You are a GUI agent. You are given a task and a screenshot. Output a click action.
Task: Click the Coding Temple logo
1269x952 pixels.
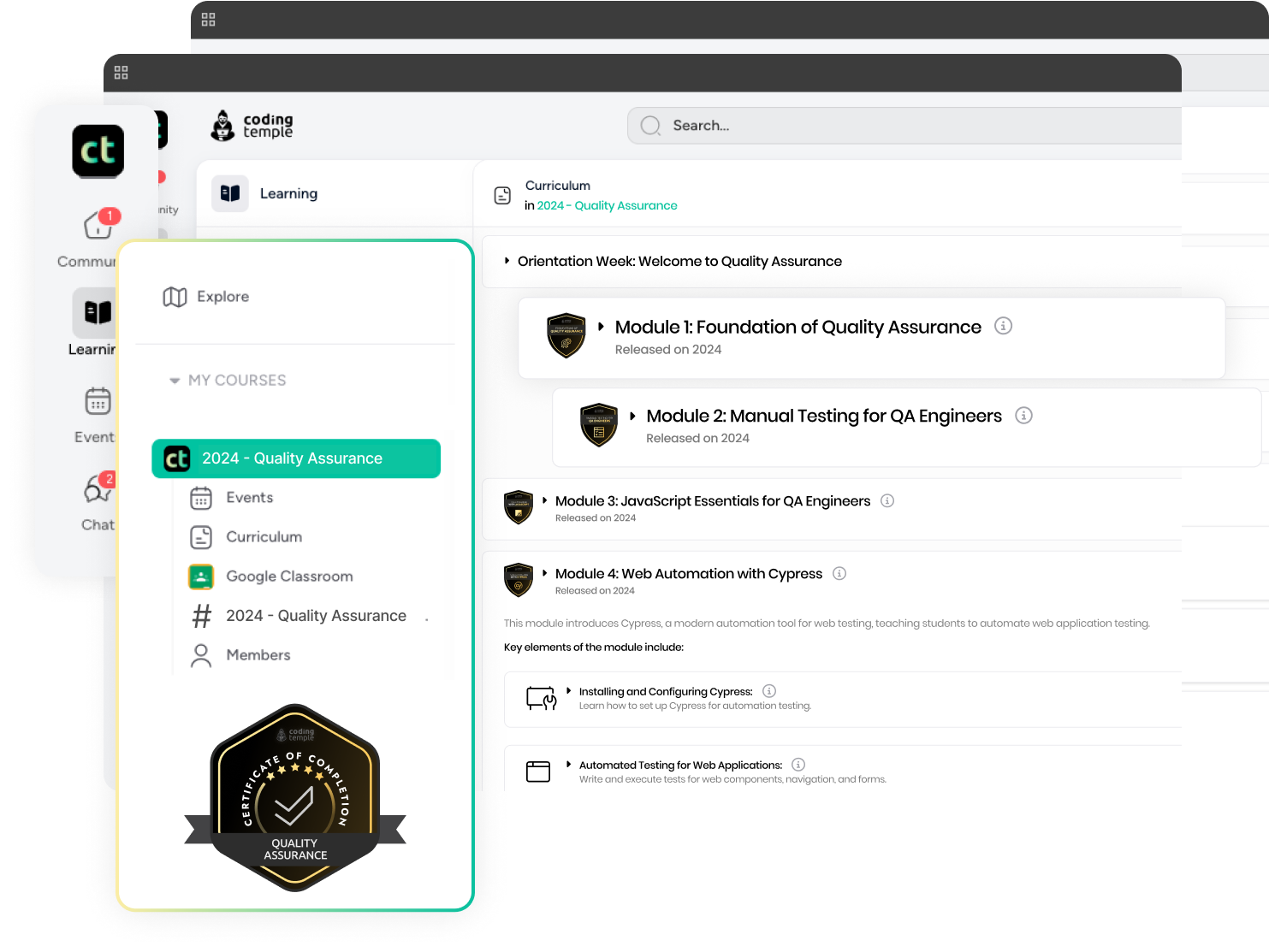point(252,126)
